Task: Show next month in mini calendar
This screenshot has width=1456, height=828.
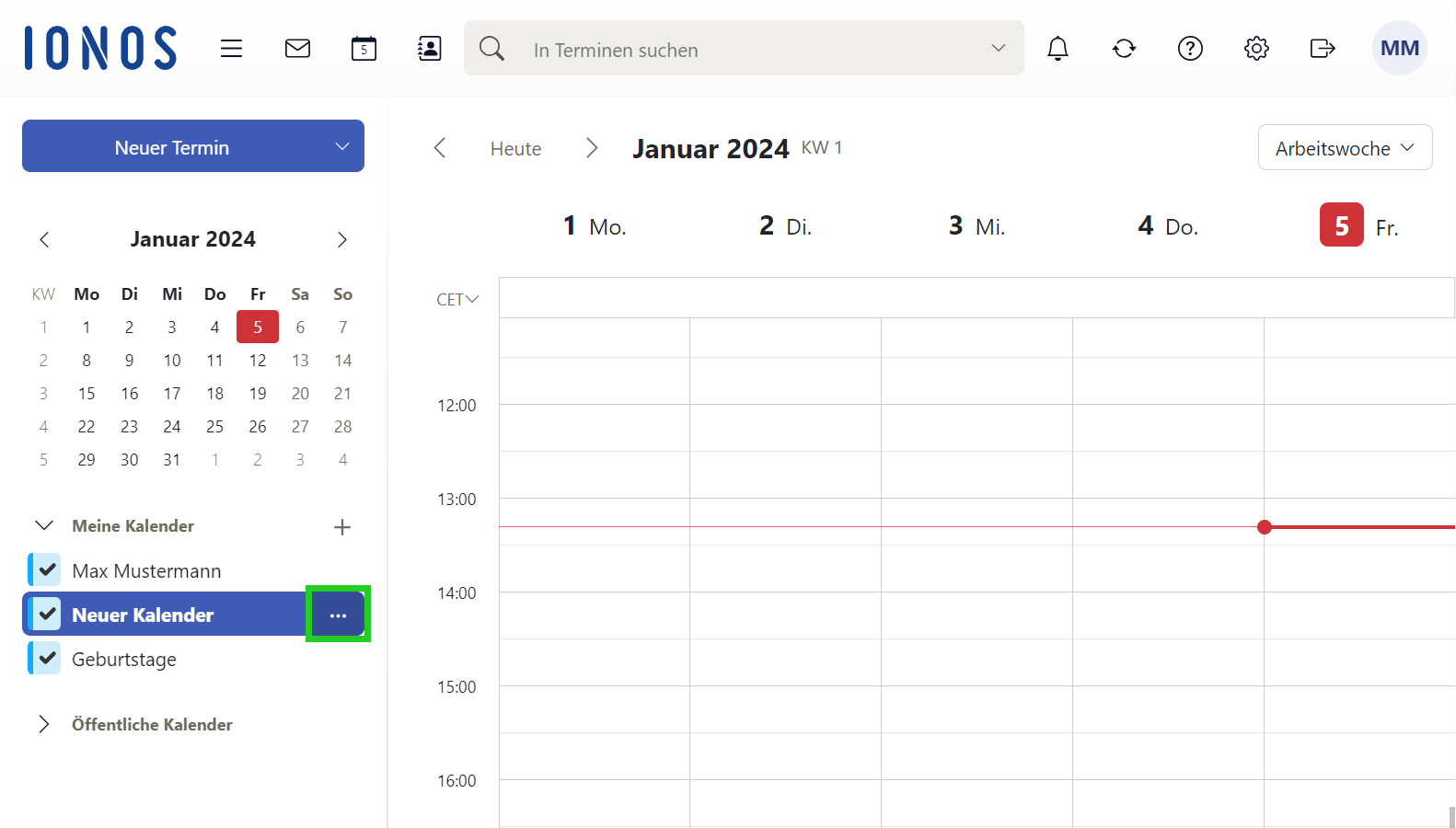Action: point(342,240)
